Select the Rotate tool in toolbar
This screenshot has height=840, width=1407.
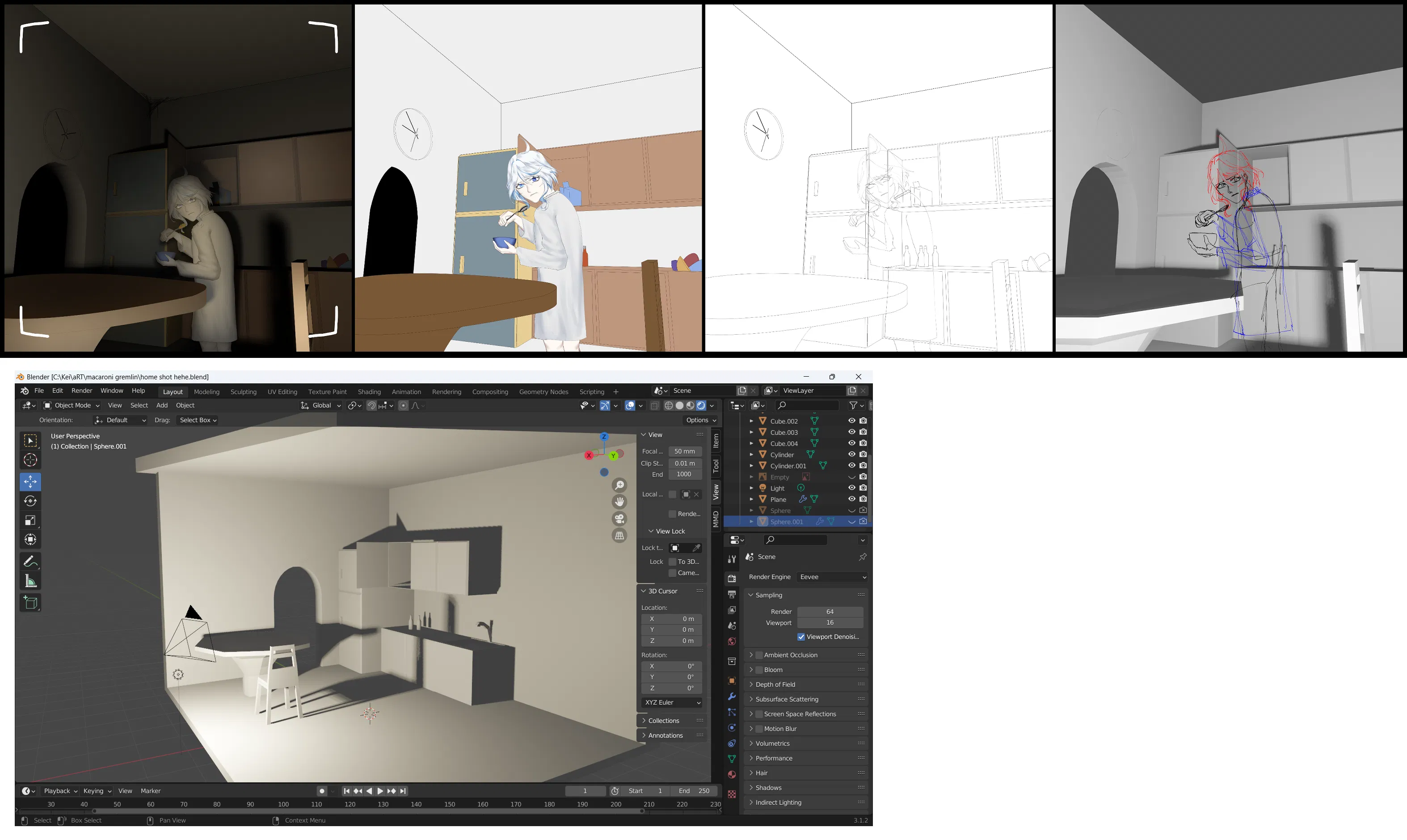(x=30, y=501)
